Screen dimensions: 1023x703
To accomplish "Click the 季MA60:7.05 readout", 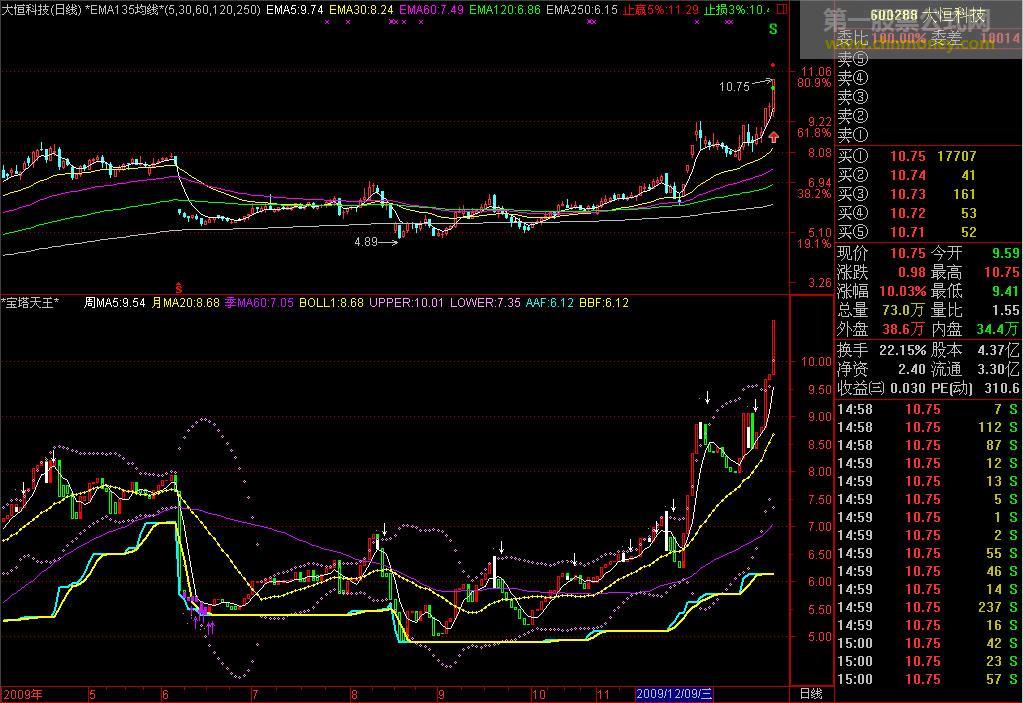I will 259,303.
